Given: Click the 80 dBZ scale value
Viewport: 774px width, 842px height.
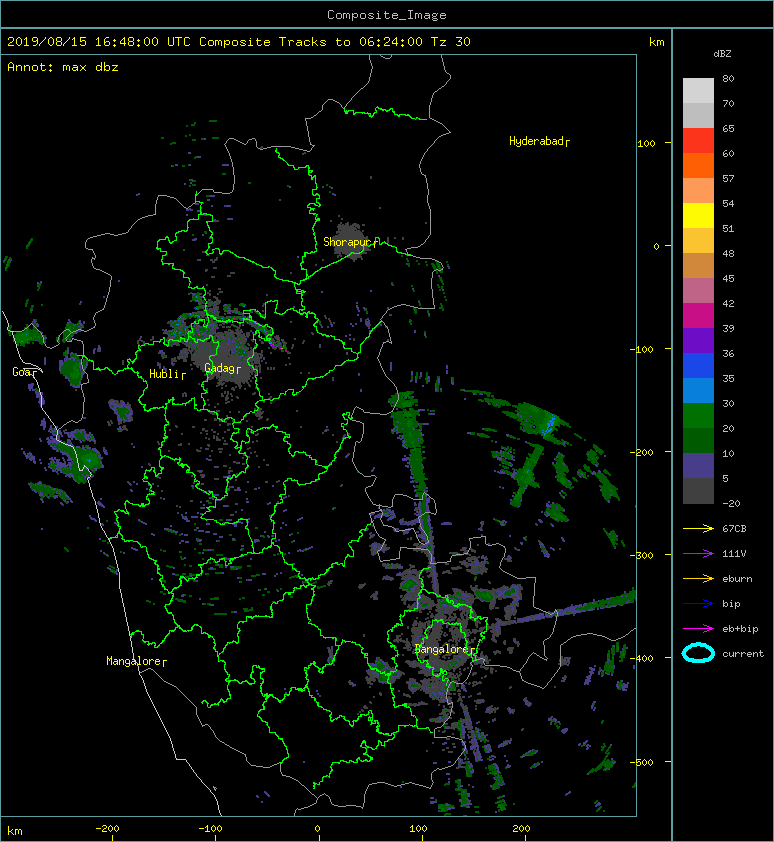Looking at the screenshot, I should click(x=728, y=78).
